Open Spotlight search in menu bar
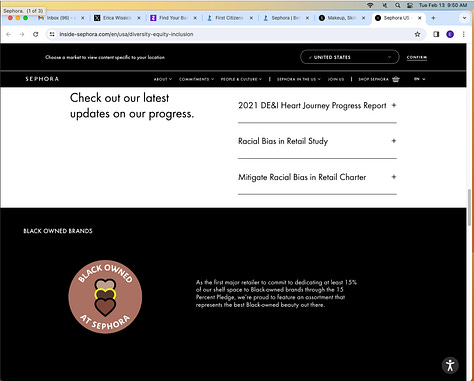The height and width of the screenshot is (381, 474). tap(398, 5)
